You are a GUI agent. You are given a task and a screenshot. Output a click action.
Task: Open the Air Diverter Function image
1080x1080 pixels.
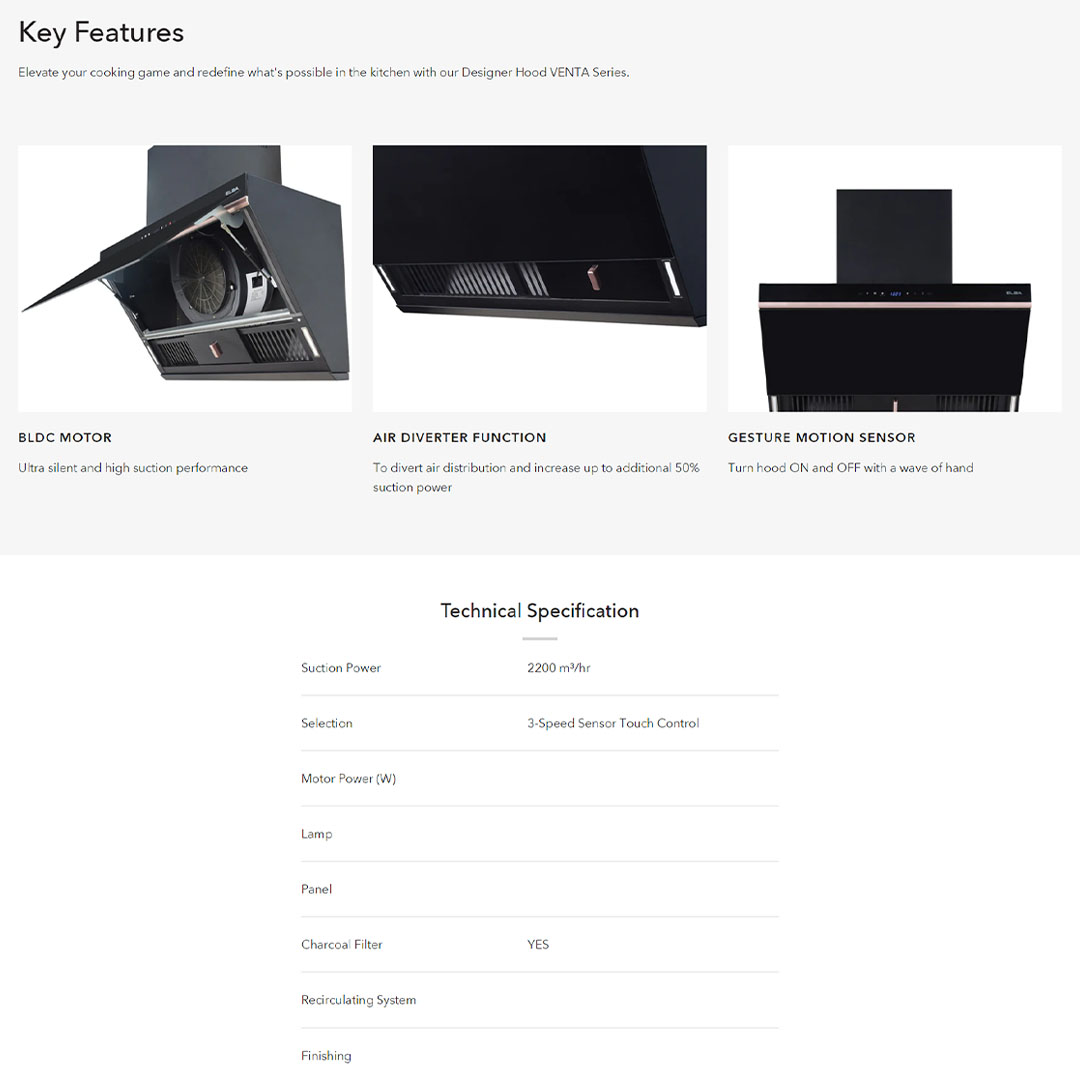point(539,278)
